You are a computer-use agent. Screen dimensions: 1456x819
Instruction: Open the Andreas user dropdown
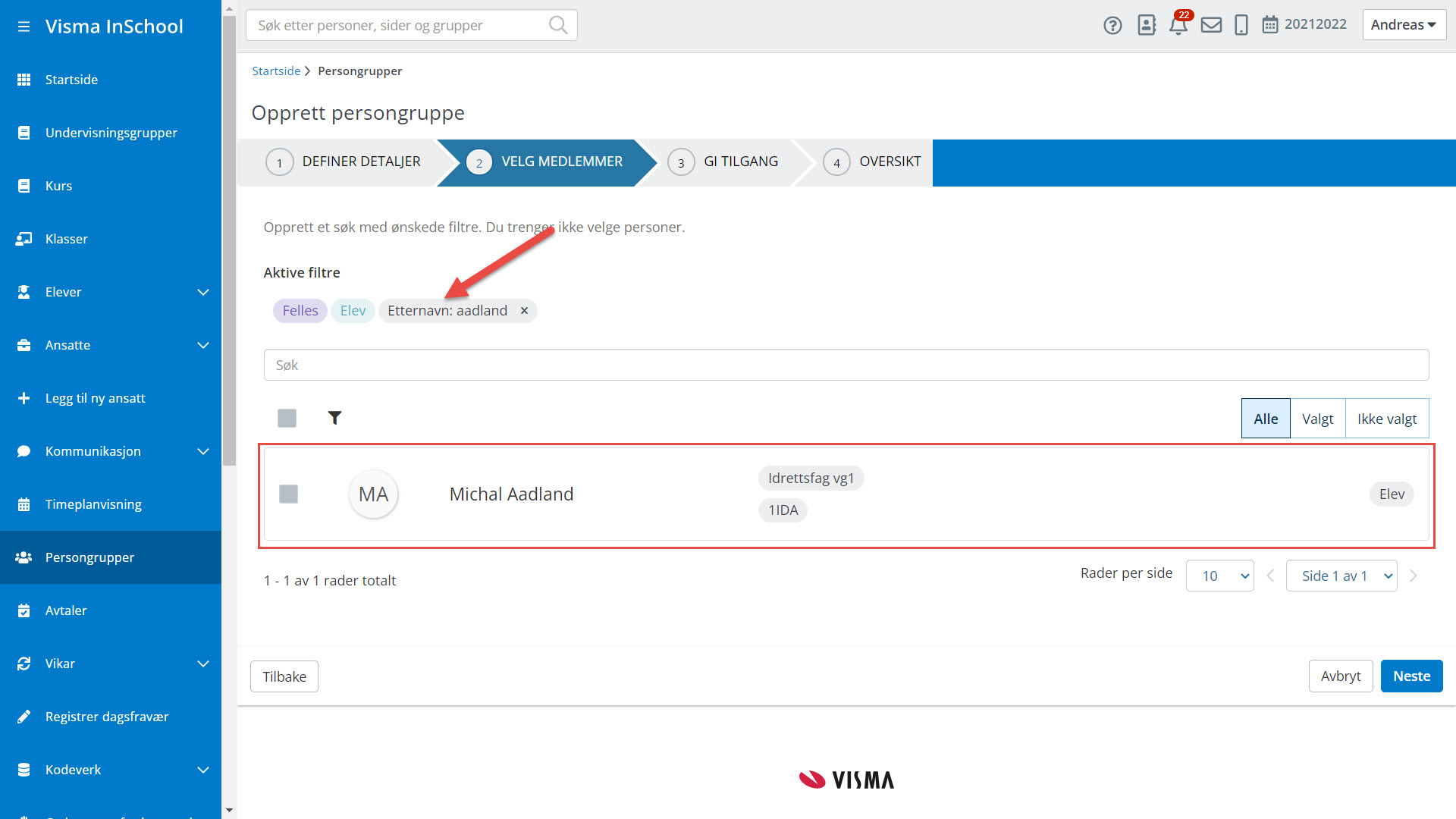(1404, 24)
